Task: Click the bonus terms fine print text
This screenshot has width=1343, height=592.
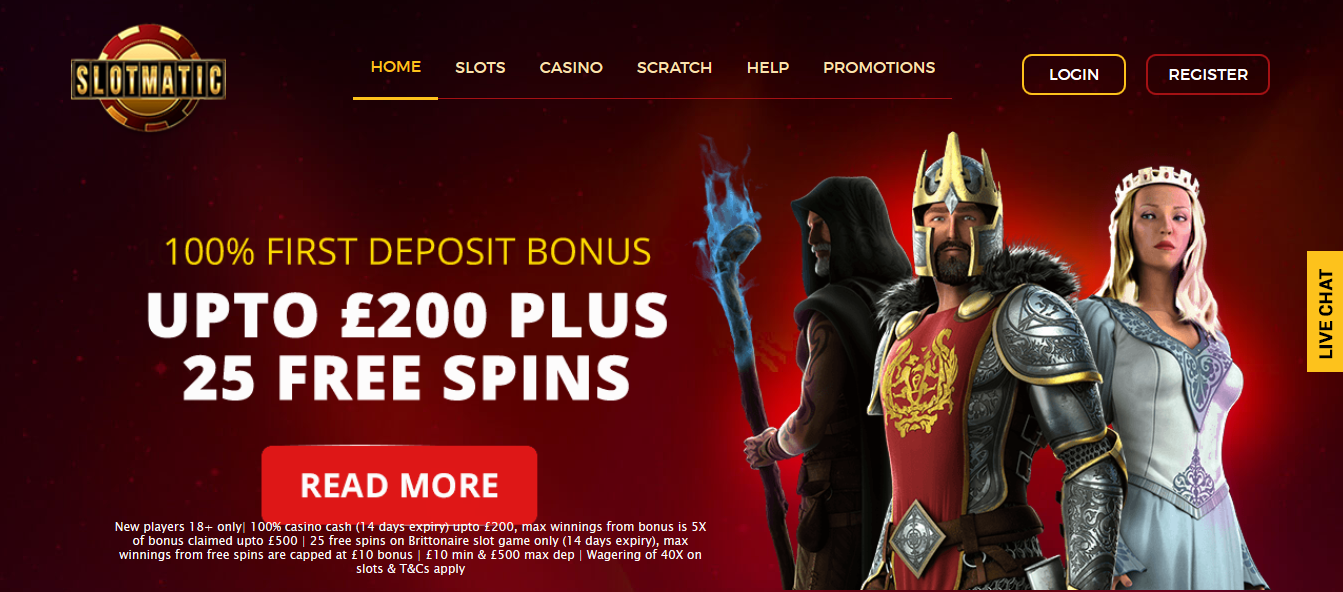Action: click(411, 547)
